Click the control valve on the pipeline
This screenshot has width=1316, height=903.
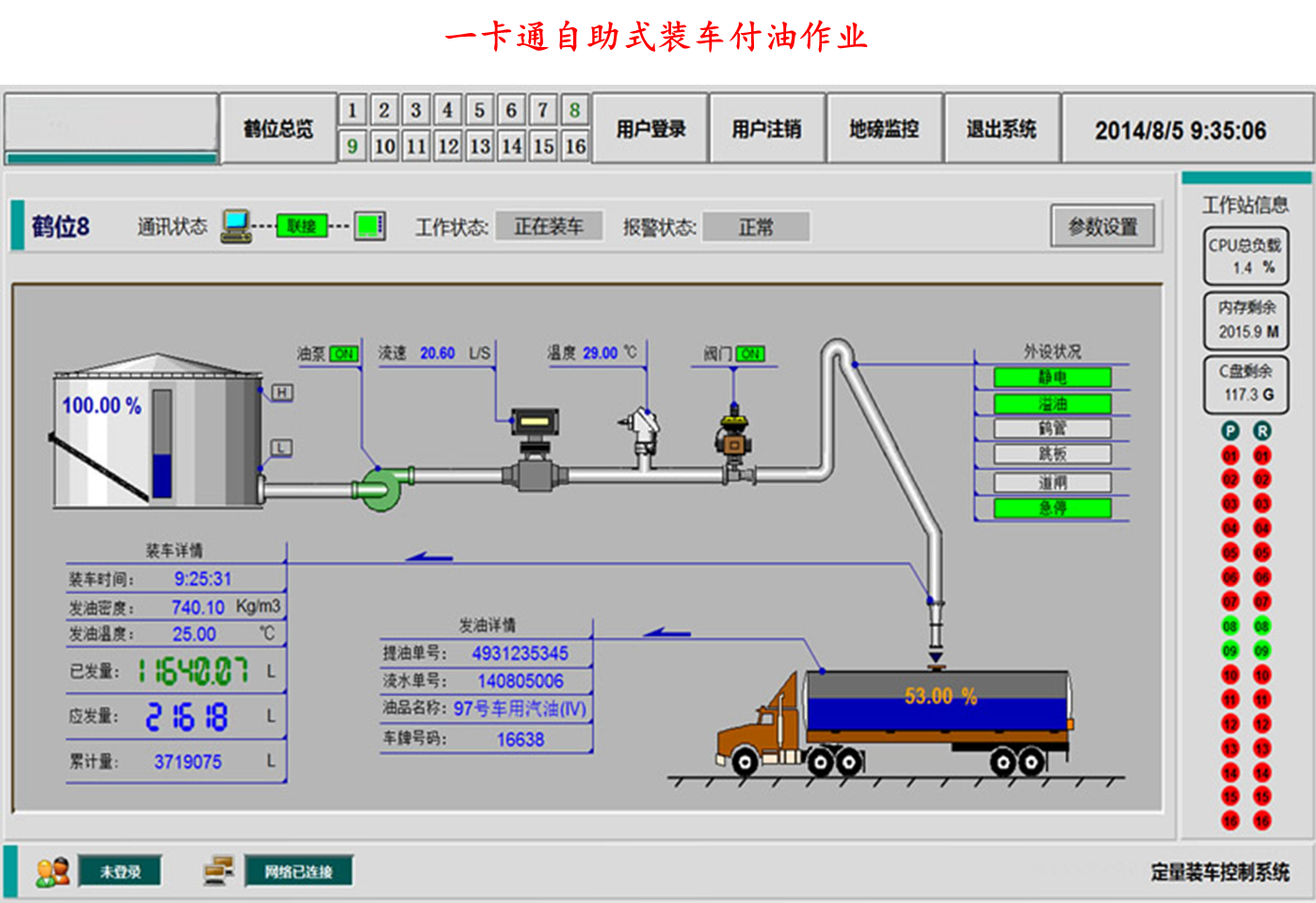[x=733, y=441]
